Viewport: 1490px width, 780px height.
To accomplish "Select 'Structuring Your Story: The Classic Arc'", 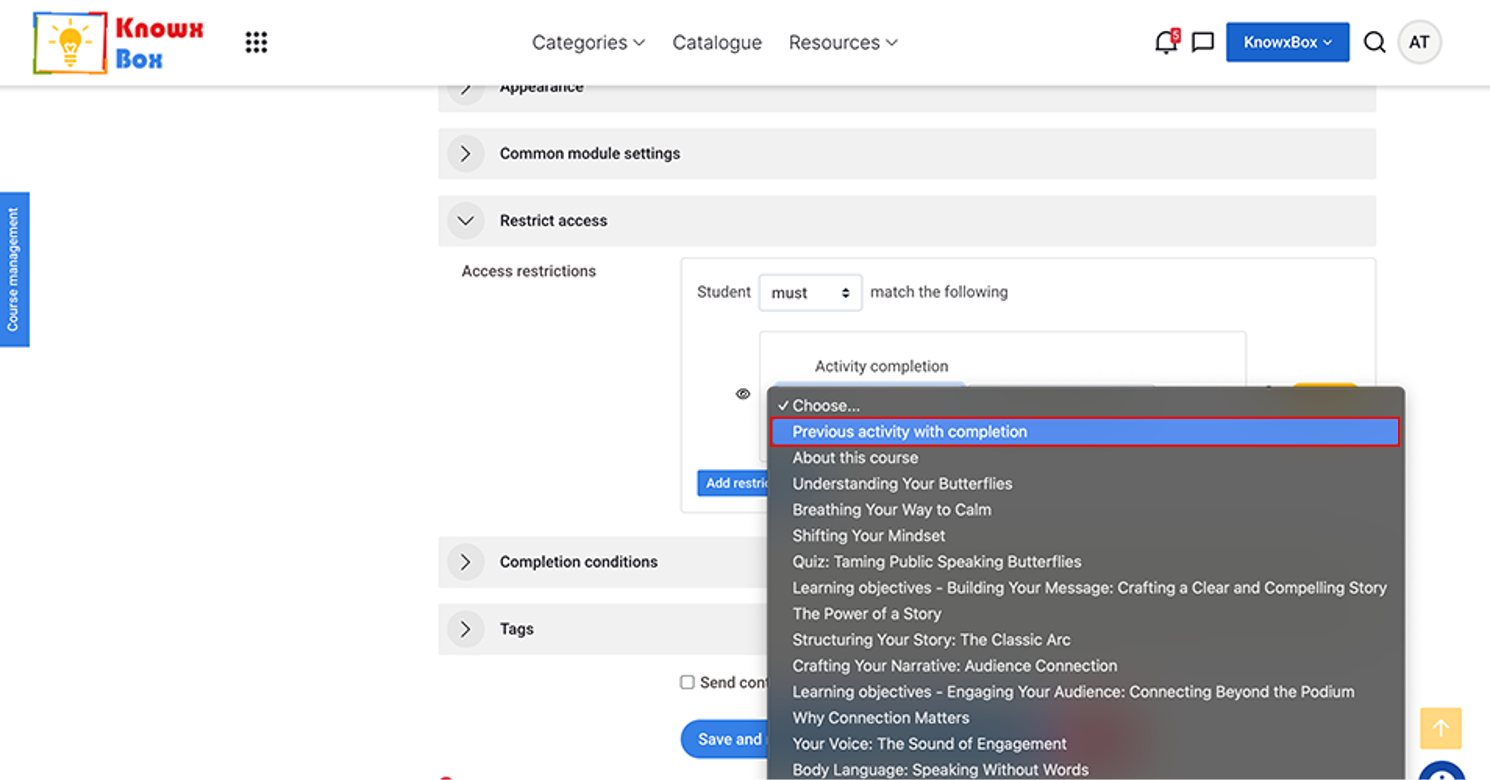I will (1085, 640).
